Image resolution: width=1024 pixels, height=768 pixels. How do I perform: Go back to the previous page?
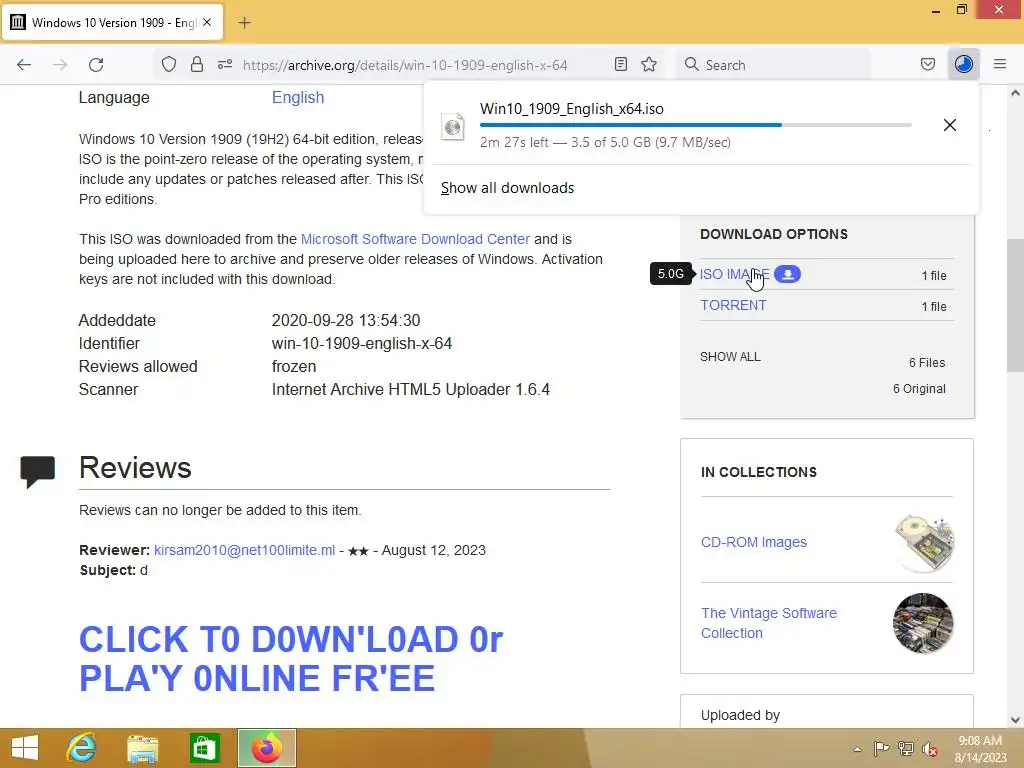pyautogui.click(x=24, y=65)
